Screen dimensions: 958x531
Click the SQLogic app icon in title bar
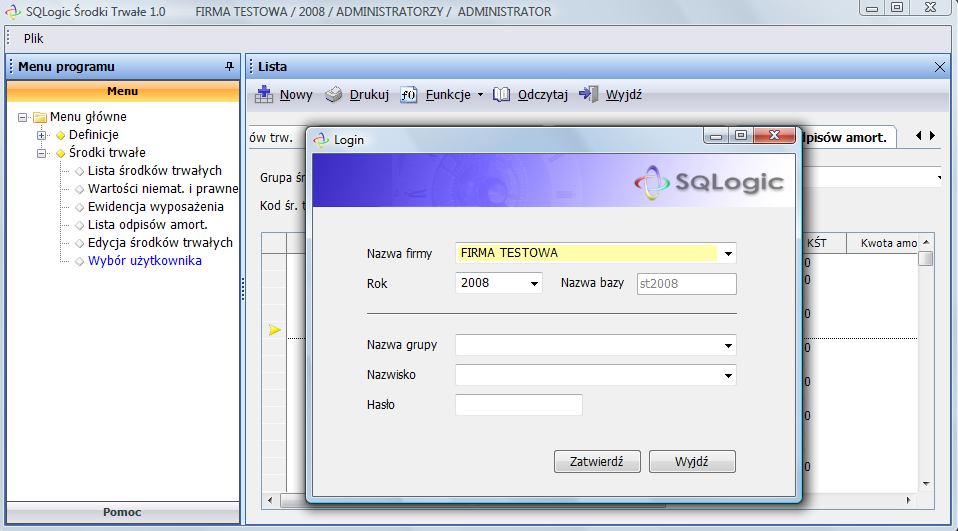(13, 12)
